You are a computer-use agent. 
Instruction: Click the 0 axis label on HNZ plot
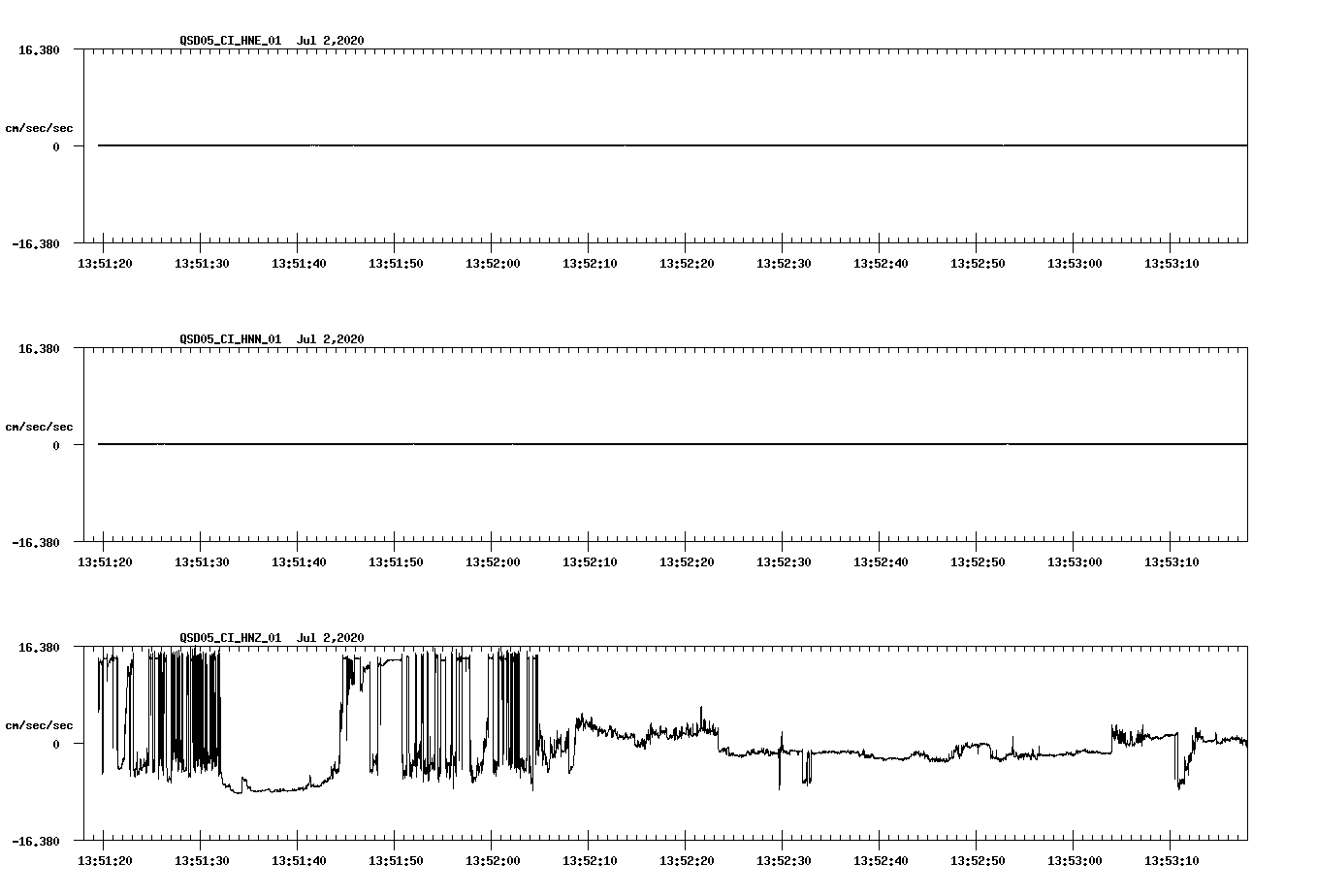(x=56, y=745)
